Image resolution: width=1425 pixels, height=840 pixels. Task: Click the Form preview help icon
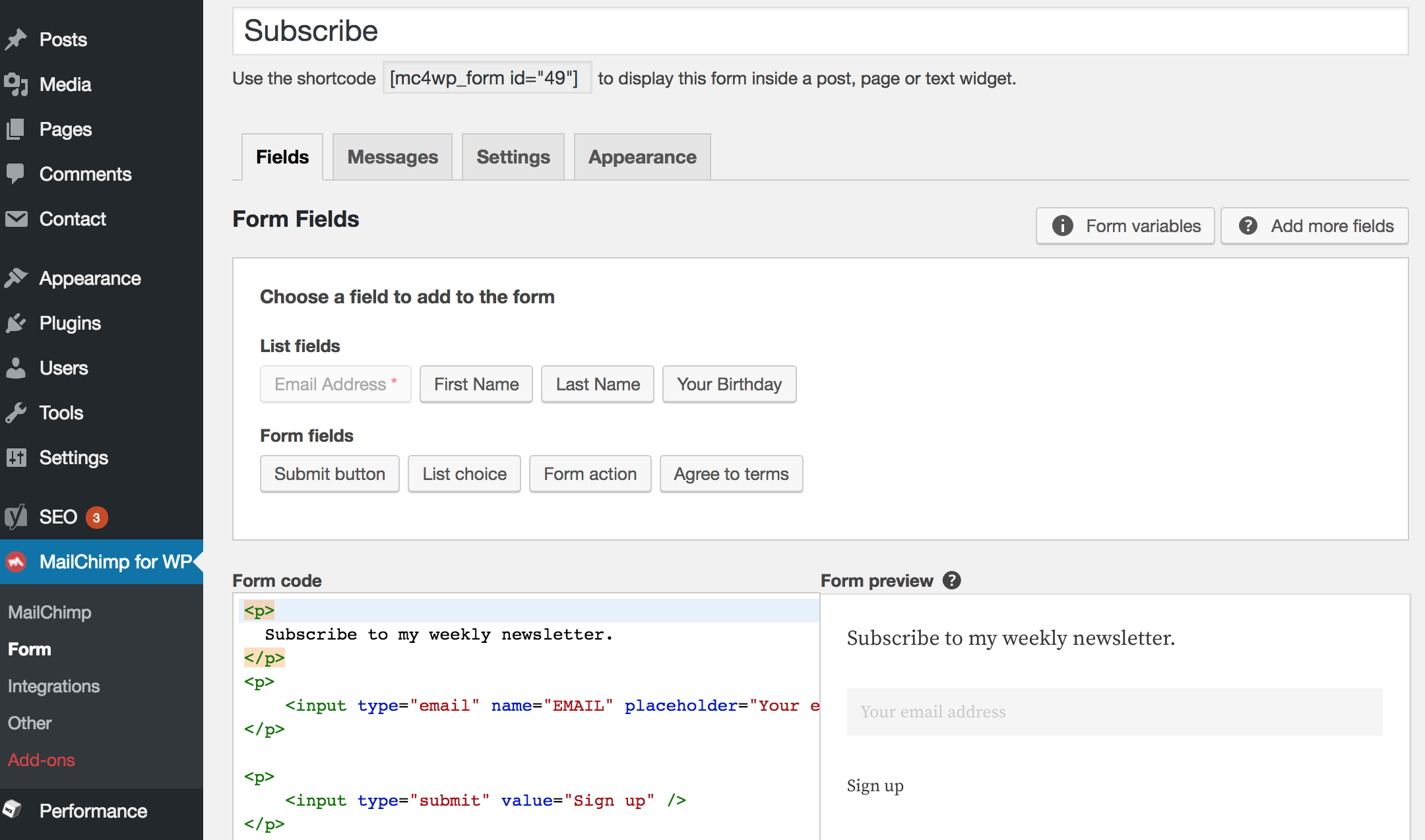(x=951, y=580)
